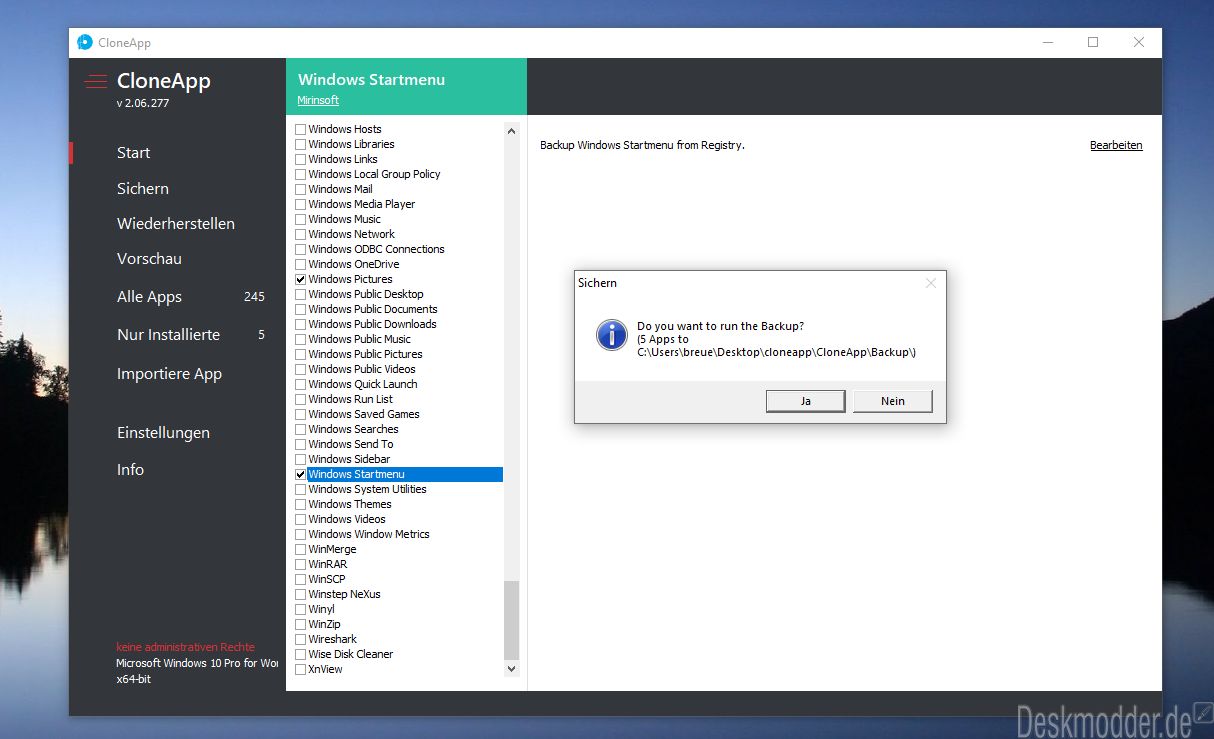Select the Windows Local Group Policy label
This screenshot has width=1214, height=739.
[374, 174]
